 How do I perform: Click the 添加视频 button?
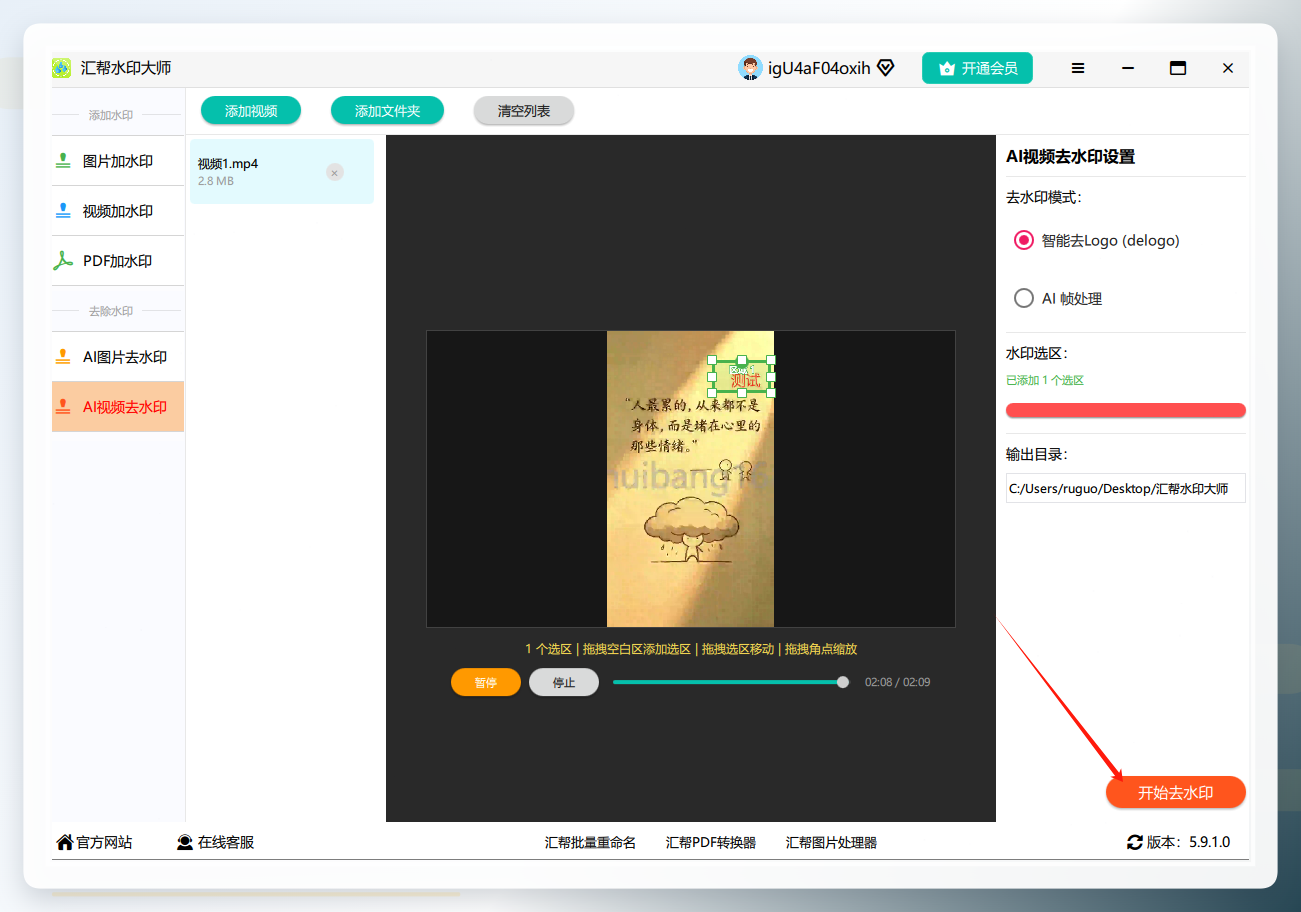click(x=251, y=111)
